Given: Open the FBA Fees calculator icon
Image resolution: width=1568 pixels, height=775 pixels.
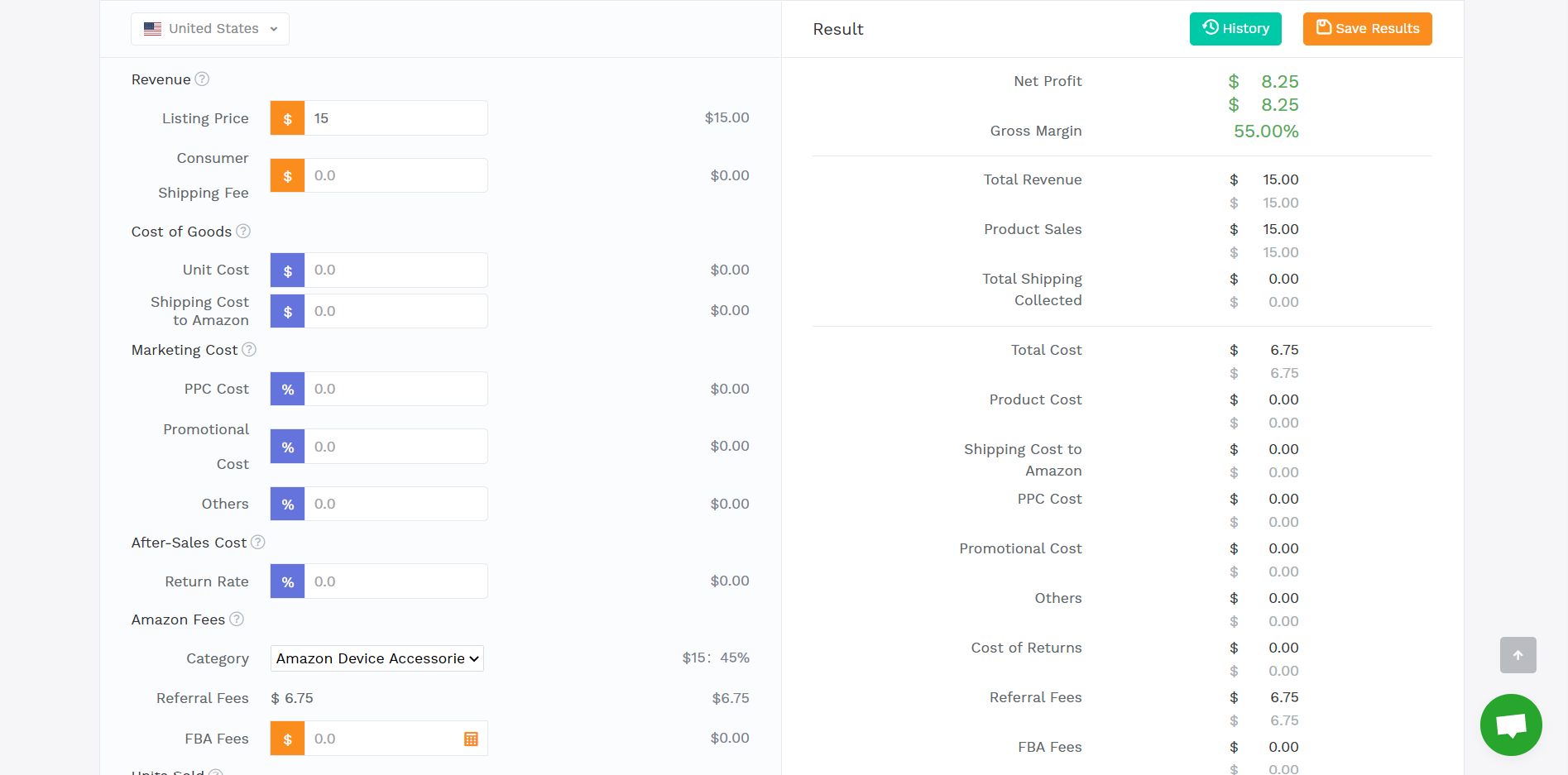Looking at the screenshot, I should pyautogui.click(x=471, y=739).
